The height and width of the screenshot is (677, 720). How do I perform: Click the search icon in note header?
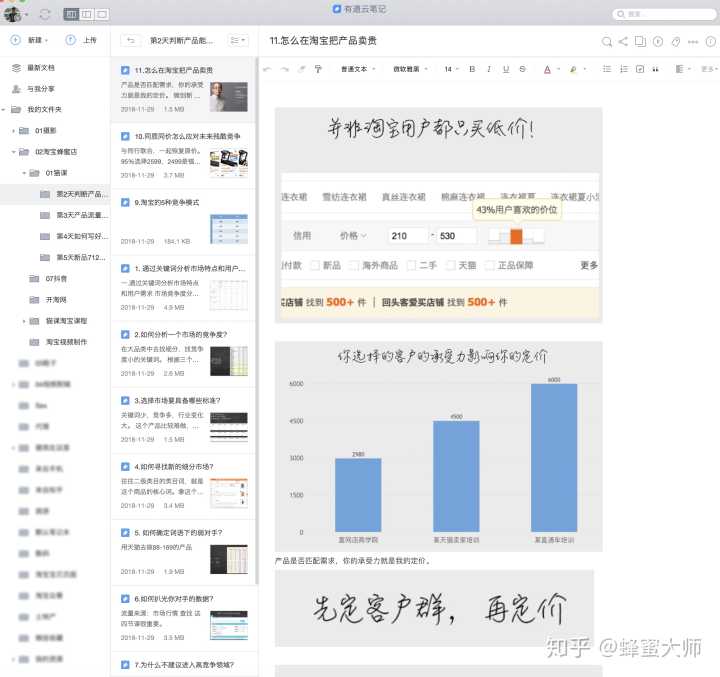tap(607, 41)
